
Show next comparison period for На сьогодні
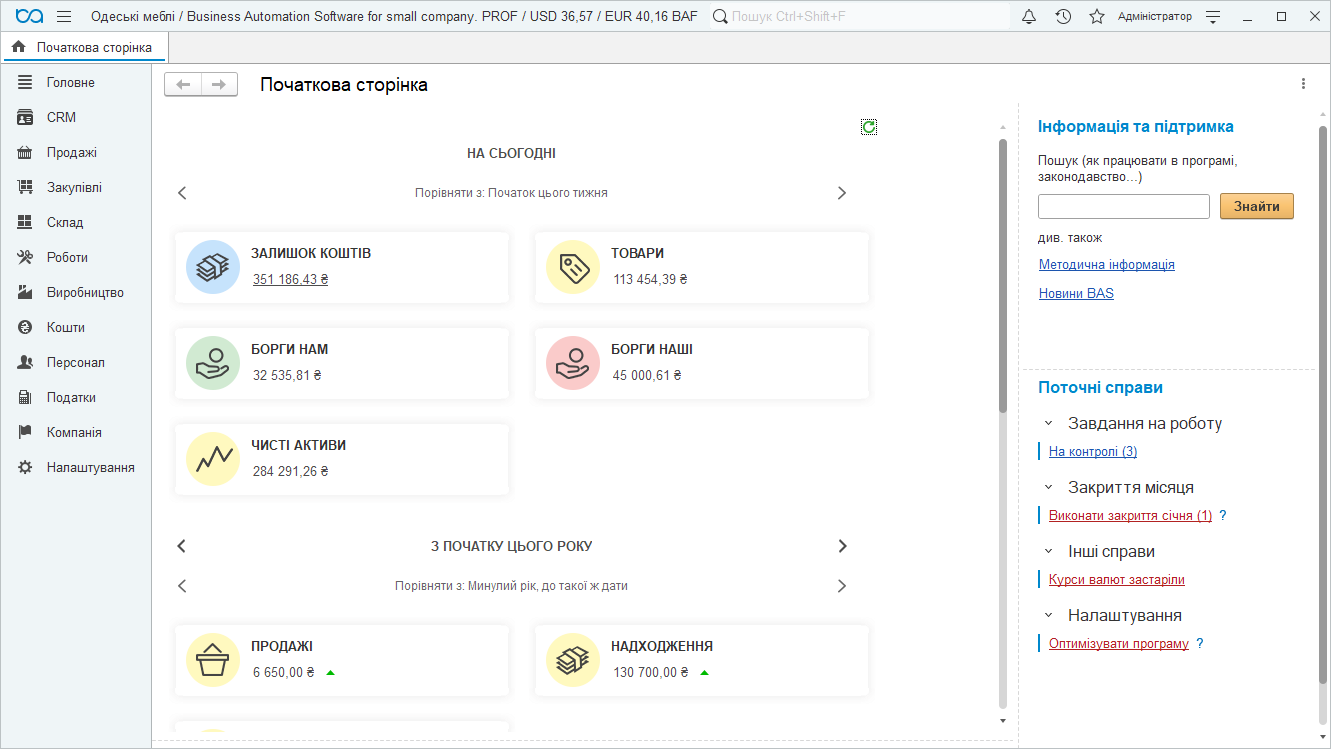pyautogui.click(x=841, y=193)
